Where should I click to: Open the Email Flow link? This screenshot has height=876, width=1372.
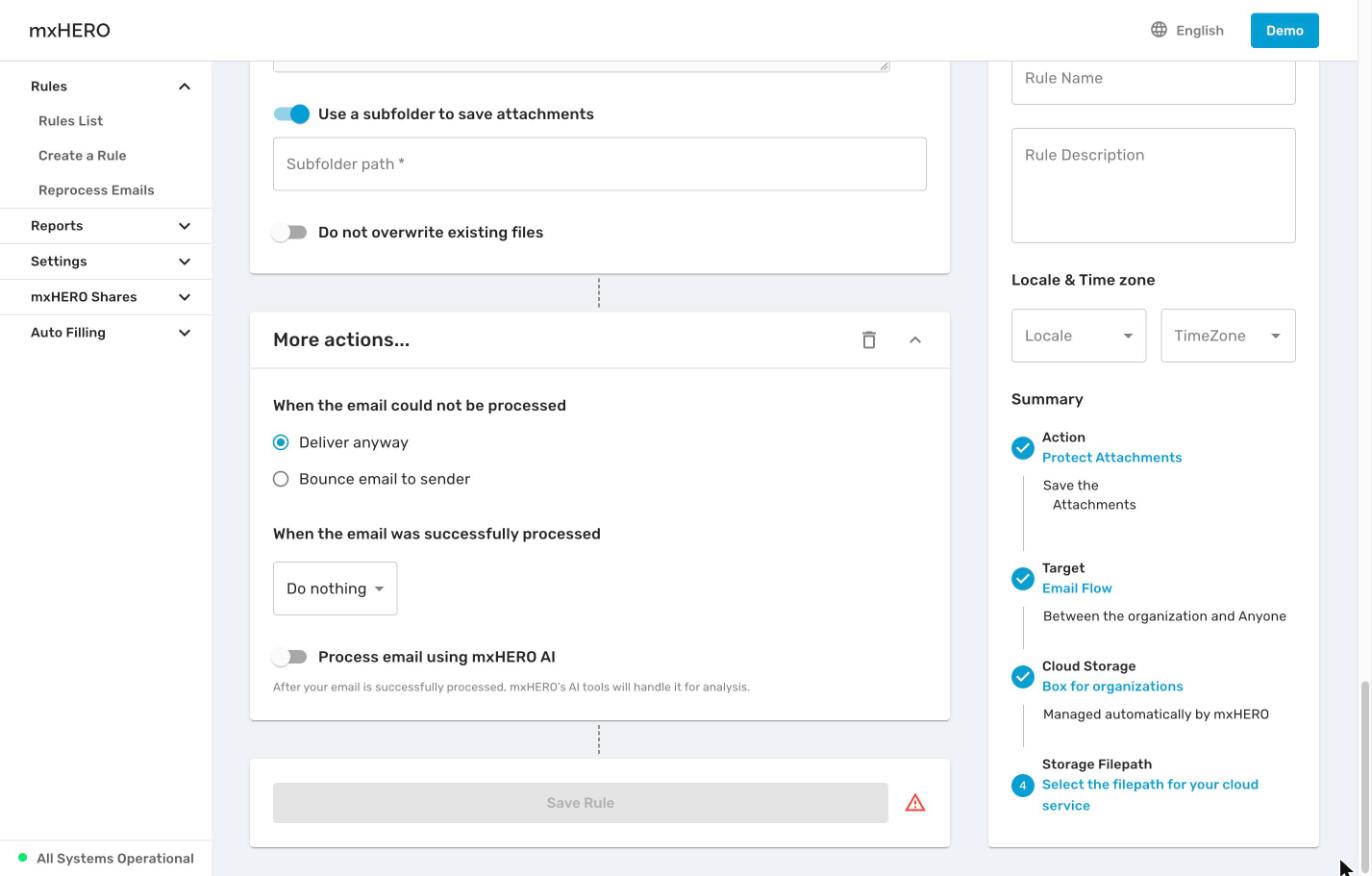point(1077,588)
